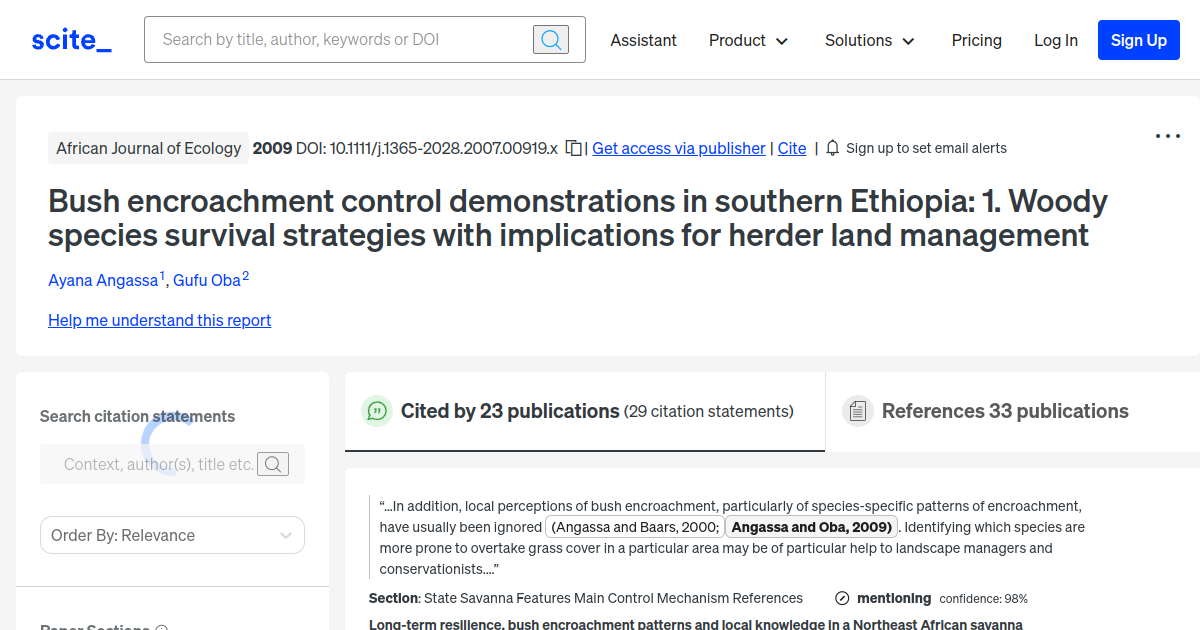1200x630 pixels.
Task: Open Get access via publisher link
Action: pos(678,148)
